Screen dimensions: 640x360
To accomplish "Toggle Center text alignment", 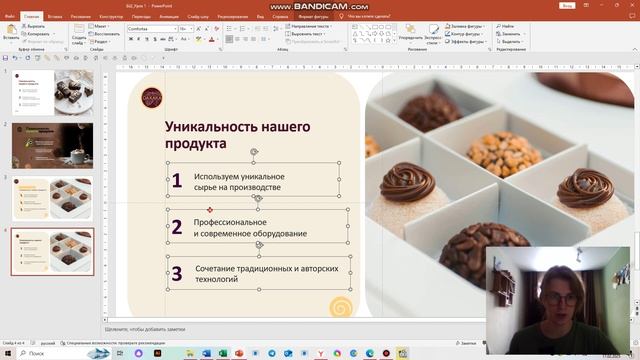I will [x=238, y=39].
